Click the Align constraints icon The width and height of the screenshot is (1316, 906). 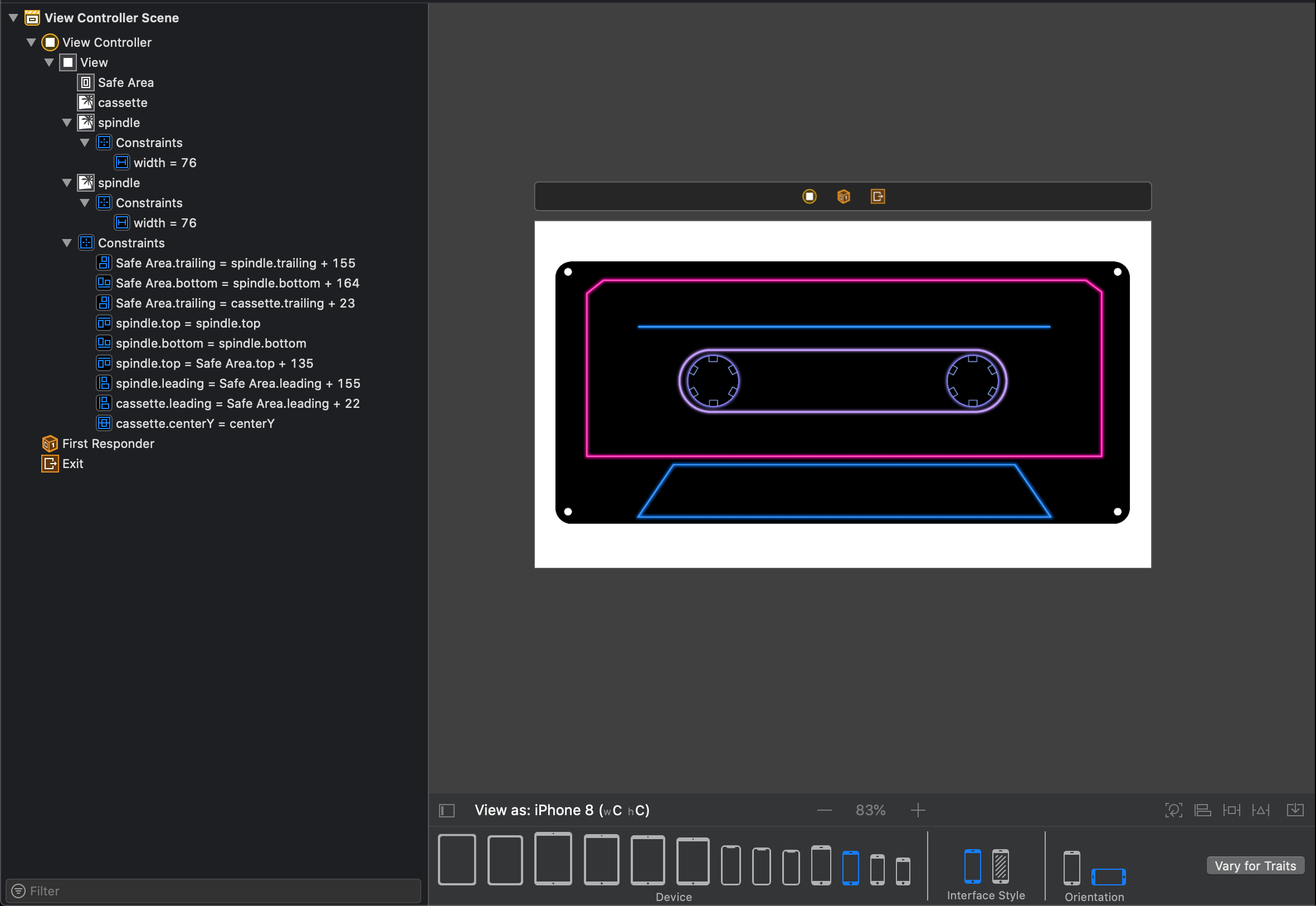click(x=1202, y=810)
